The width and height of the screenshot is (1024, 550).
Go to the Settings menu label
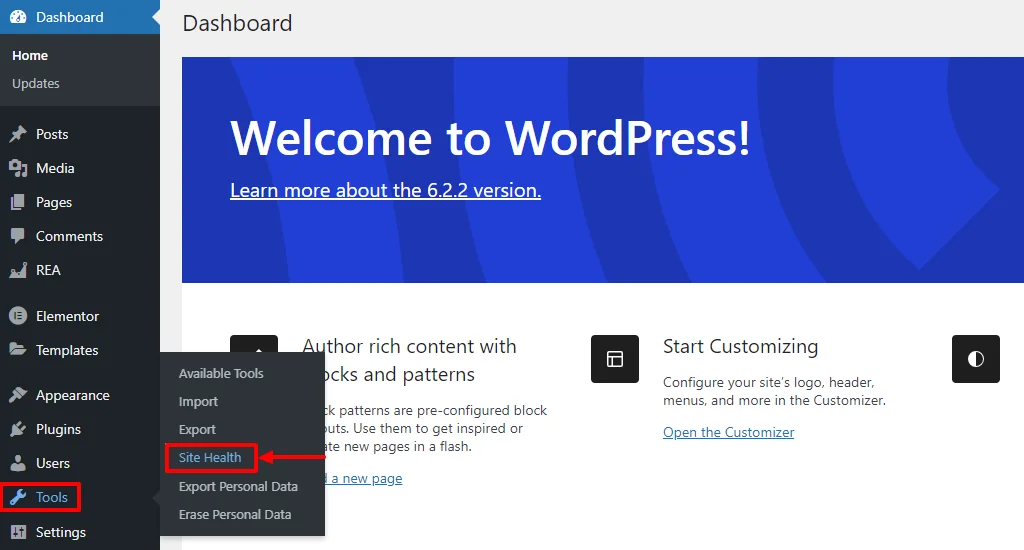(61, 532)
